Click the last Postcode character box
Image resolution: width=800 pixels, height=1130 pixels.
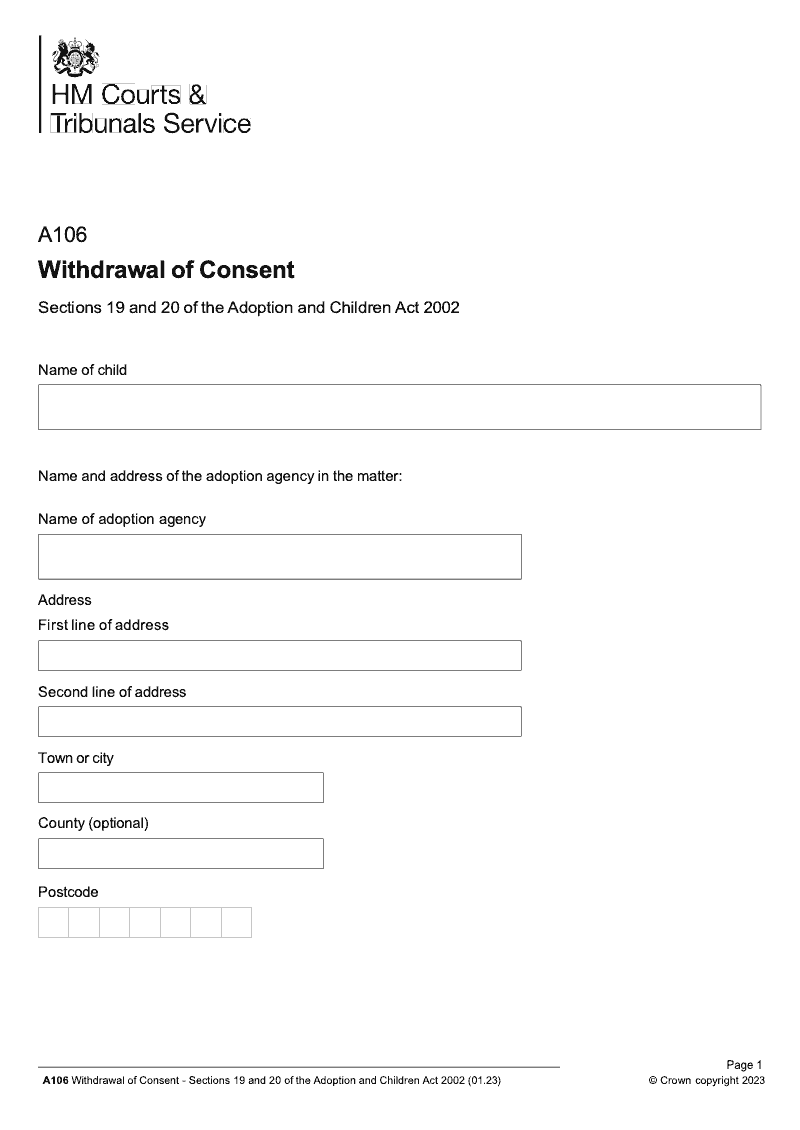point(236,922)
